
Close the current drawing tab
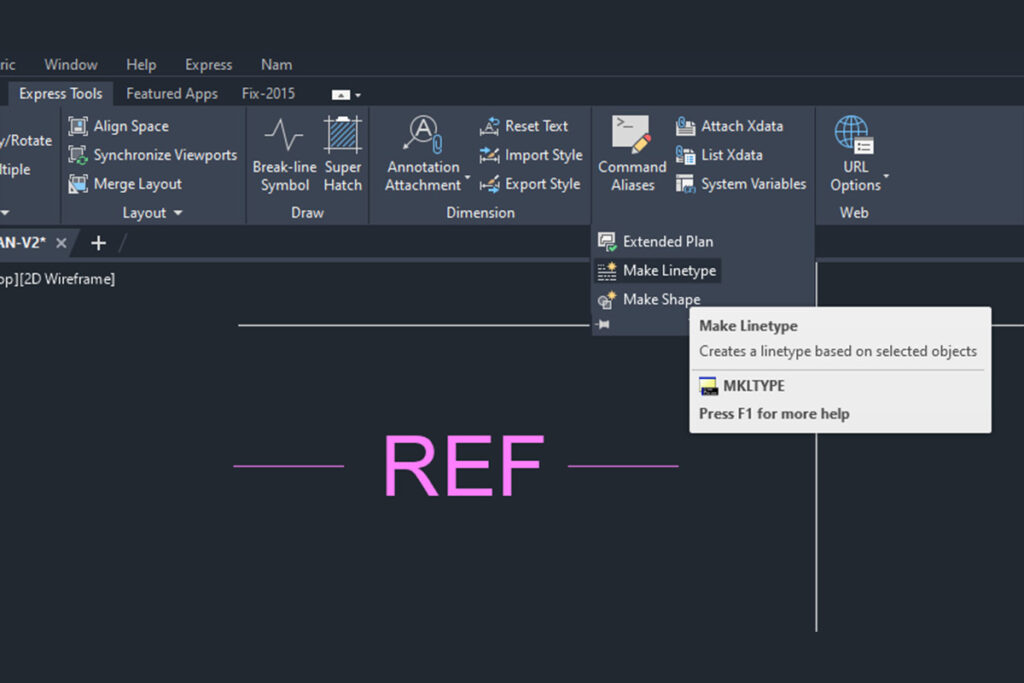click(61, 243)
